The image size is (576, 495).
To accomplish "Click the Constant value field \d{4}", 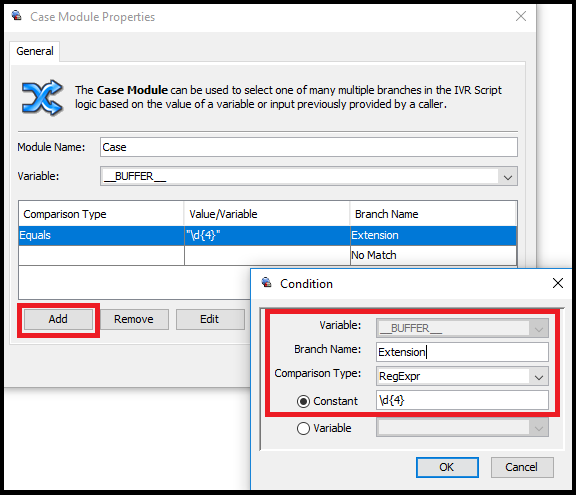I will coord(462,400).
